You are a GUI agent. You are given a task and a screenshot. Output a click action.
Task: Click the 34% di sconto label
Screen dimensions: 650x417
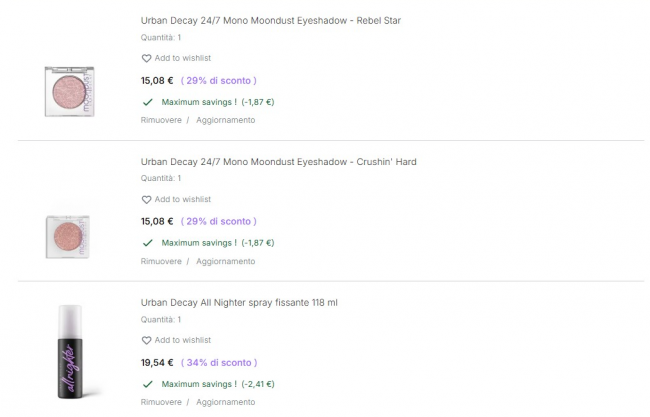point(219,363)
